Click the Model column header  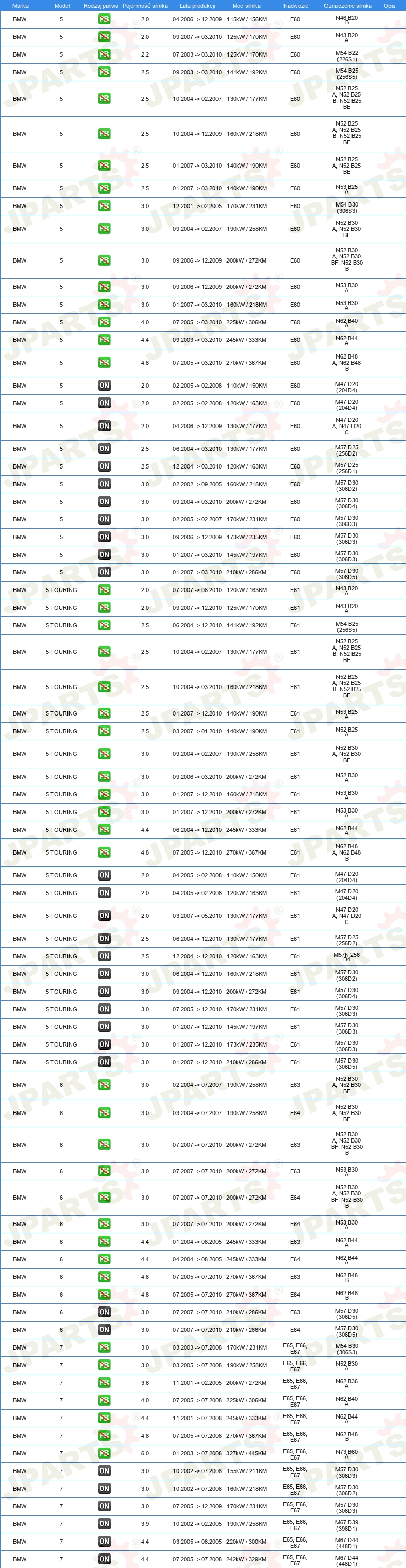tap(61, 6)
